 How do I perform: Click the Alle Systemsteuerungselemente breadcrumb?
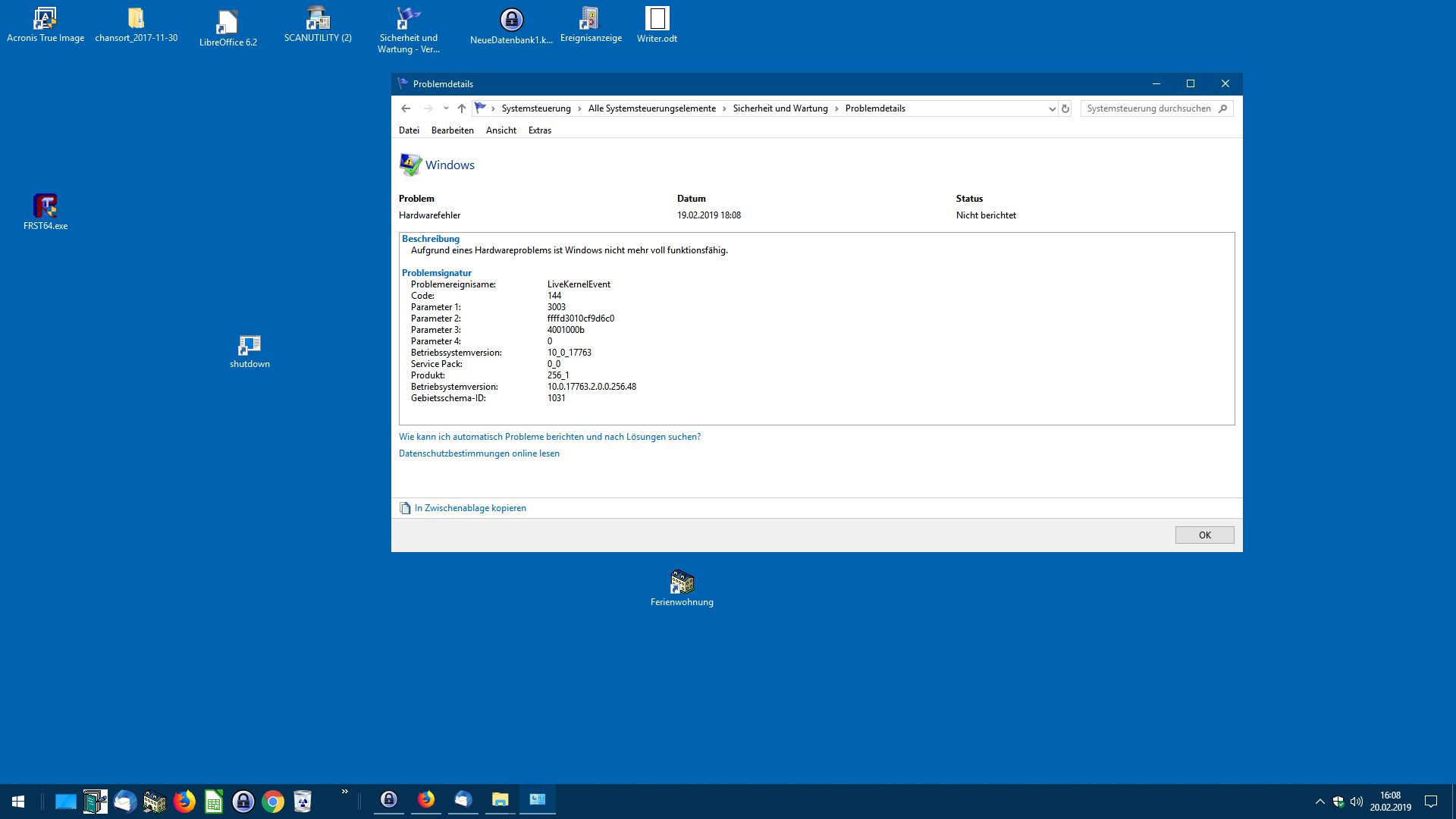coord(652,108)
